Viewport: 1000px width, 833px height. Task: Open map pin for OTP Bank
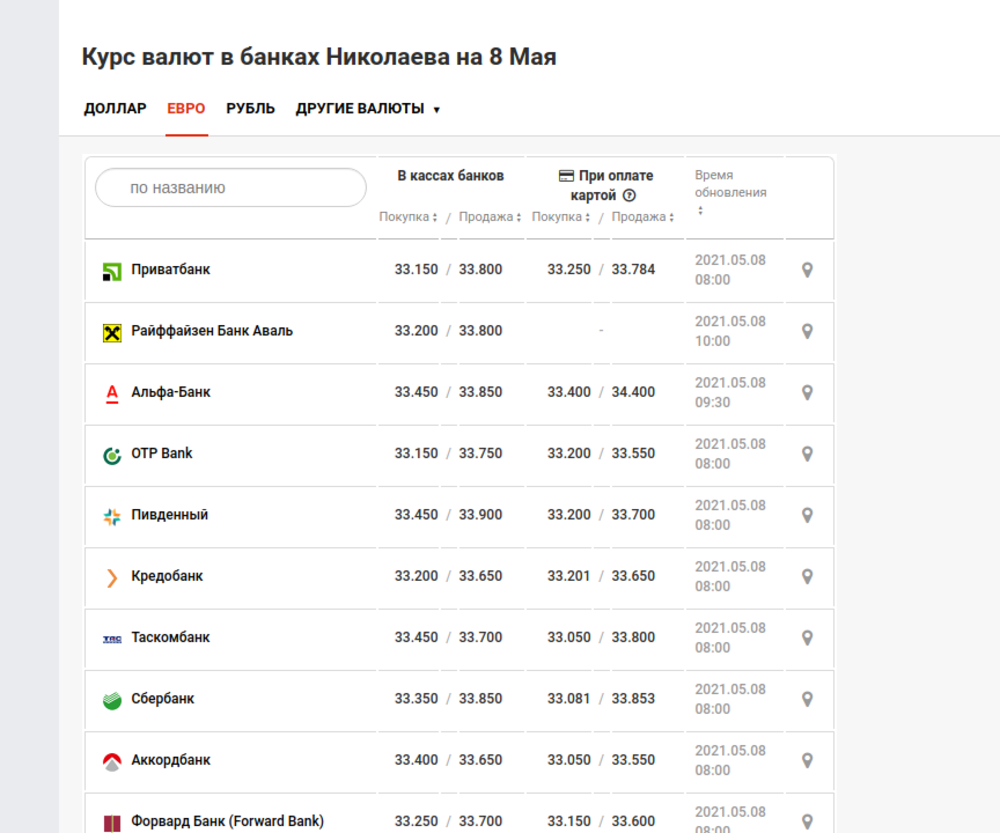(x=807, y=453)
